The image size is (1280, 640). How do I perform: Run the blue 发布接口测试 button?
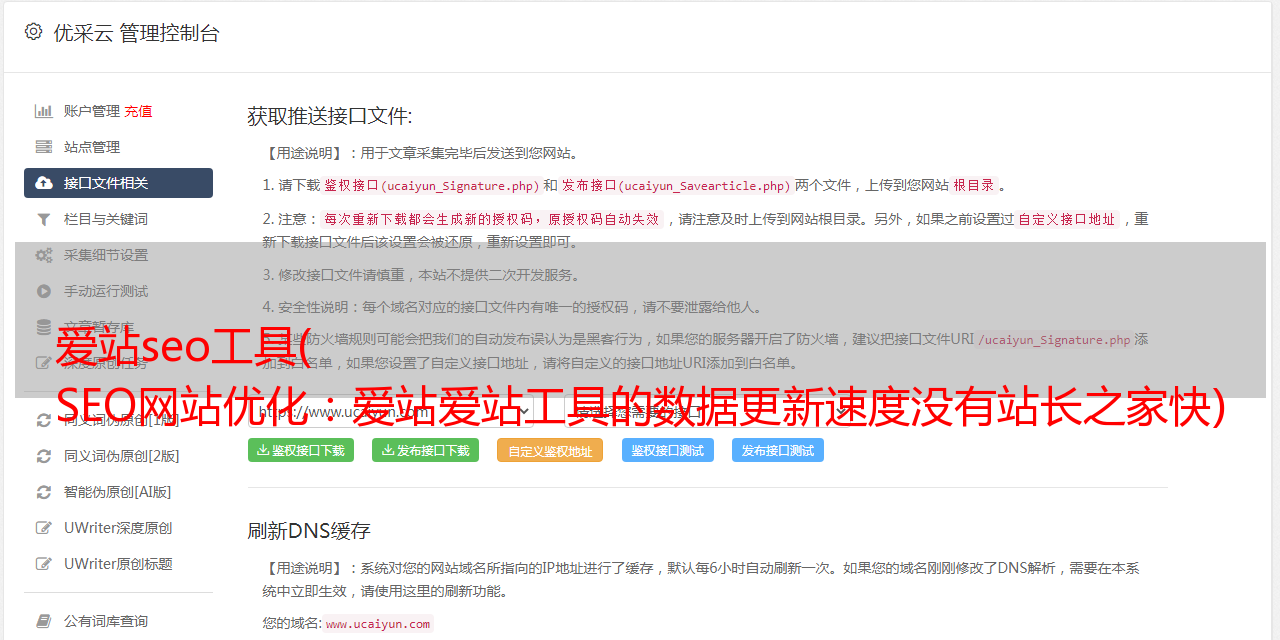tap(778, 450)
